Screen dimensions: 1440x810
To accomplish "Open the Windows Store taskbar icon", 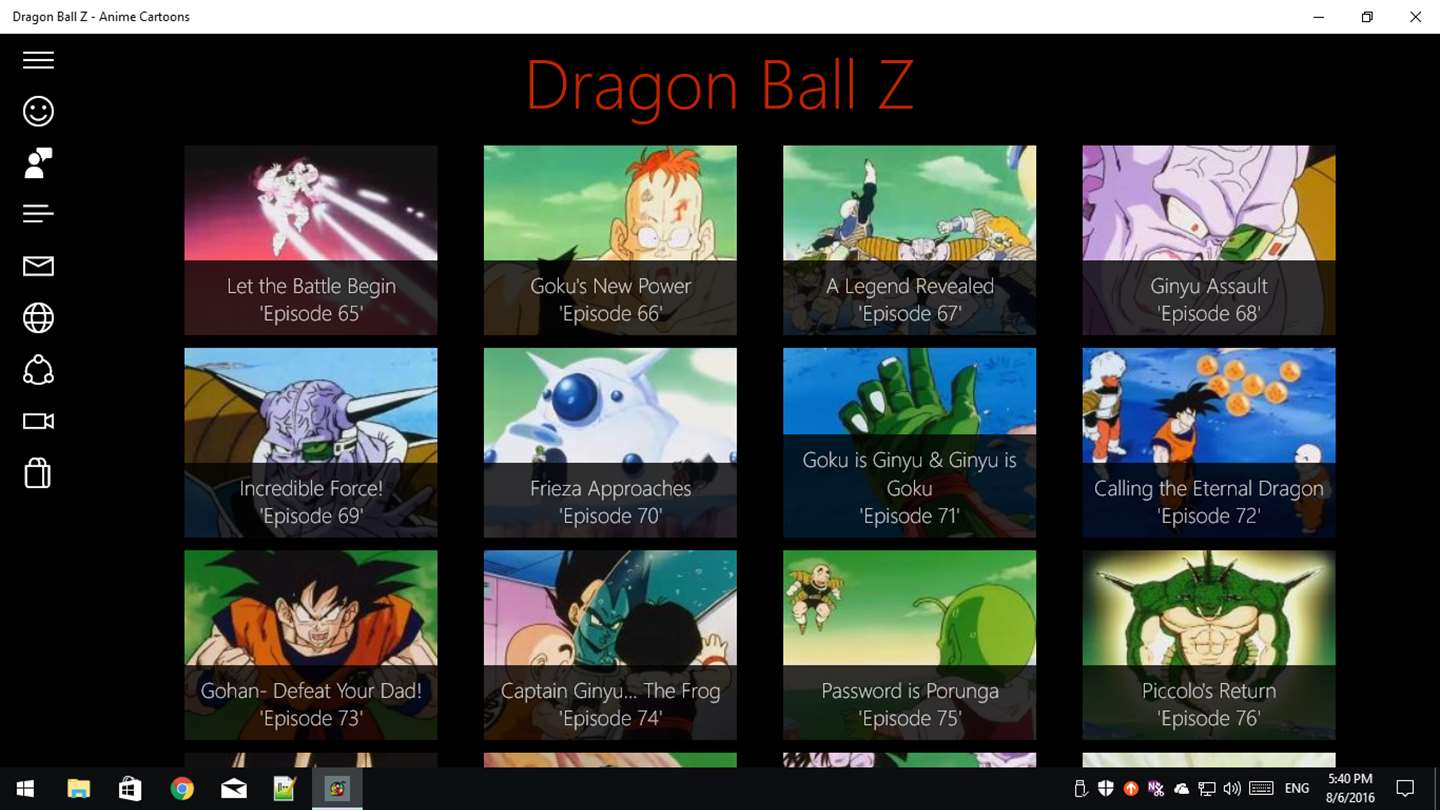I will coord(130,789).
